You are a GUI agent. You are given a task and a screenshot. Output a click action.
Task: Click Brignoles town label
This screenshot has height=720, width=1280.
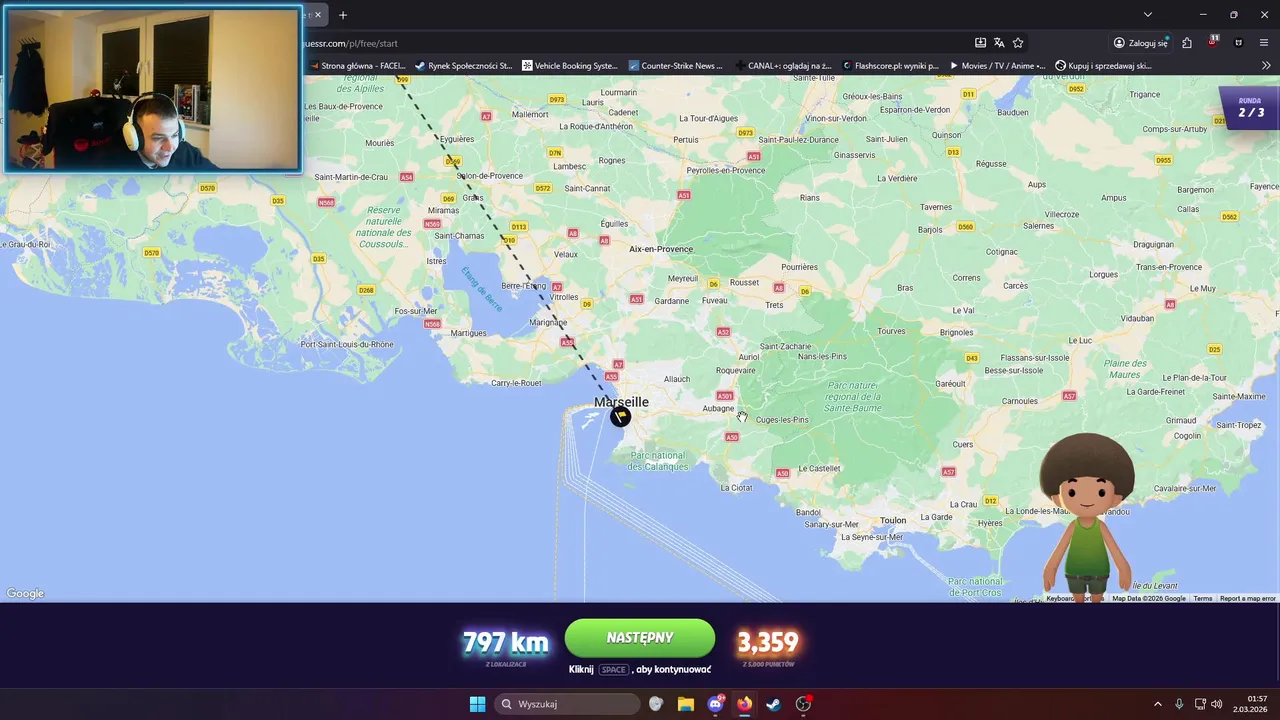[x=956, y=332]
